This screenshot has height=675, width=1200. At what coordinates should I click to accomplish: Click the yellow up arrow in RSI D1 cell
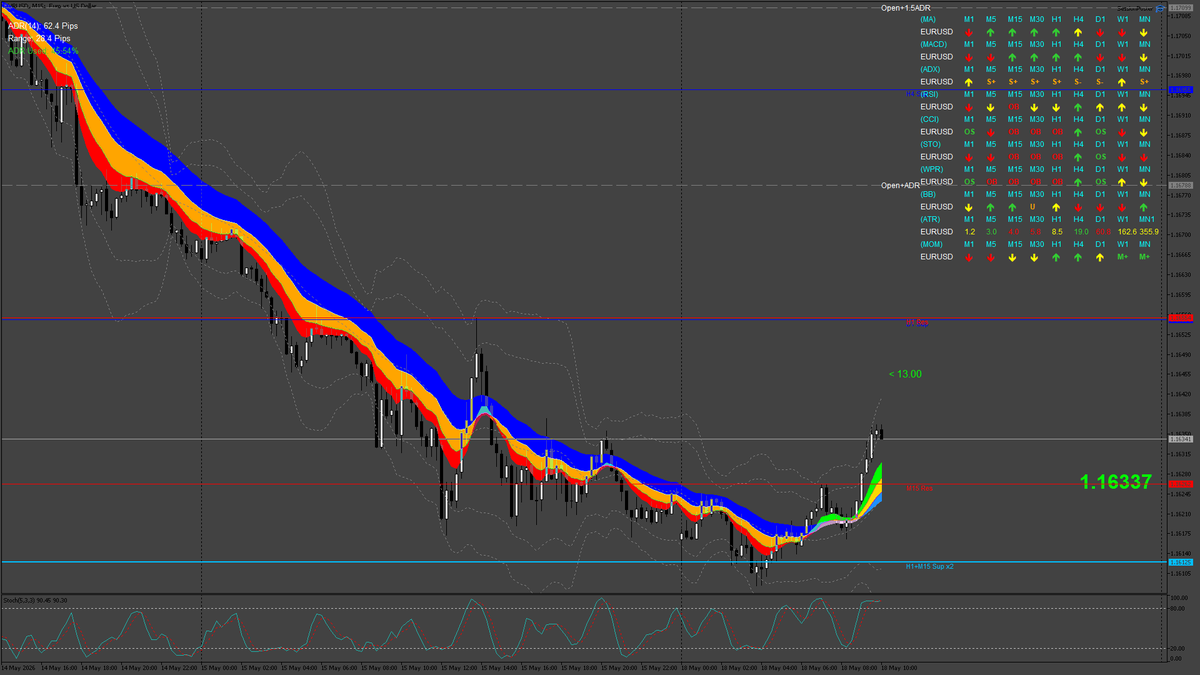tap(1100, 107)
